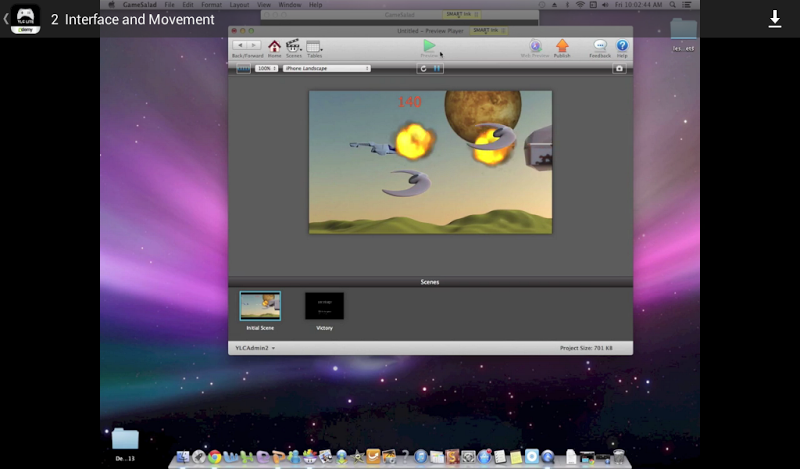Take a screenshot with camera icon
Screen dimensions: 800x469
coord(619,68)
